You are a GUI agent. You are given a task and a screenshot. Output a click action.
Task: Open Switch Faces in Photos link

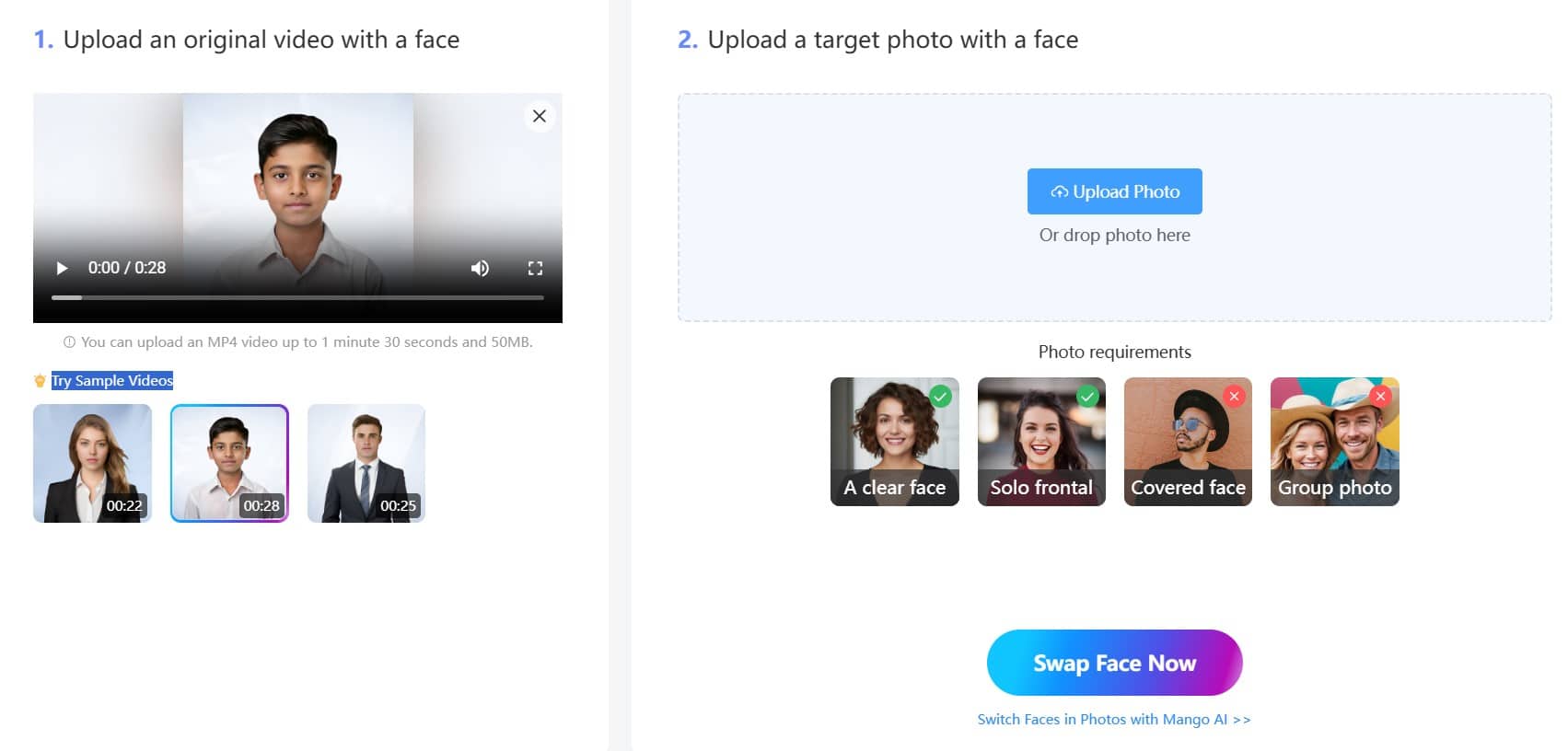[1113, 719]
